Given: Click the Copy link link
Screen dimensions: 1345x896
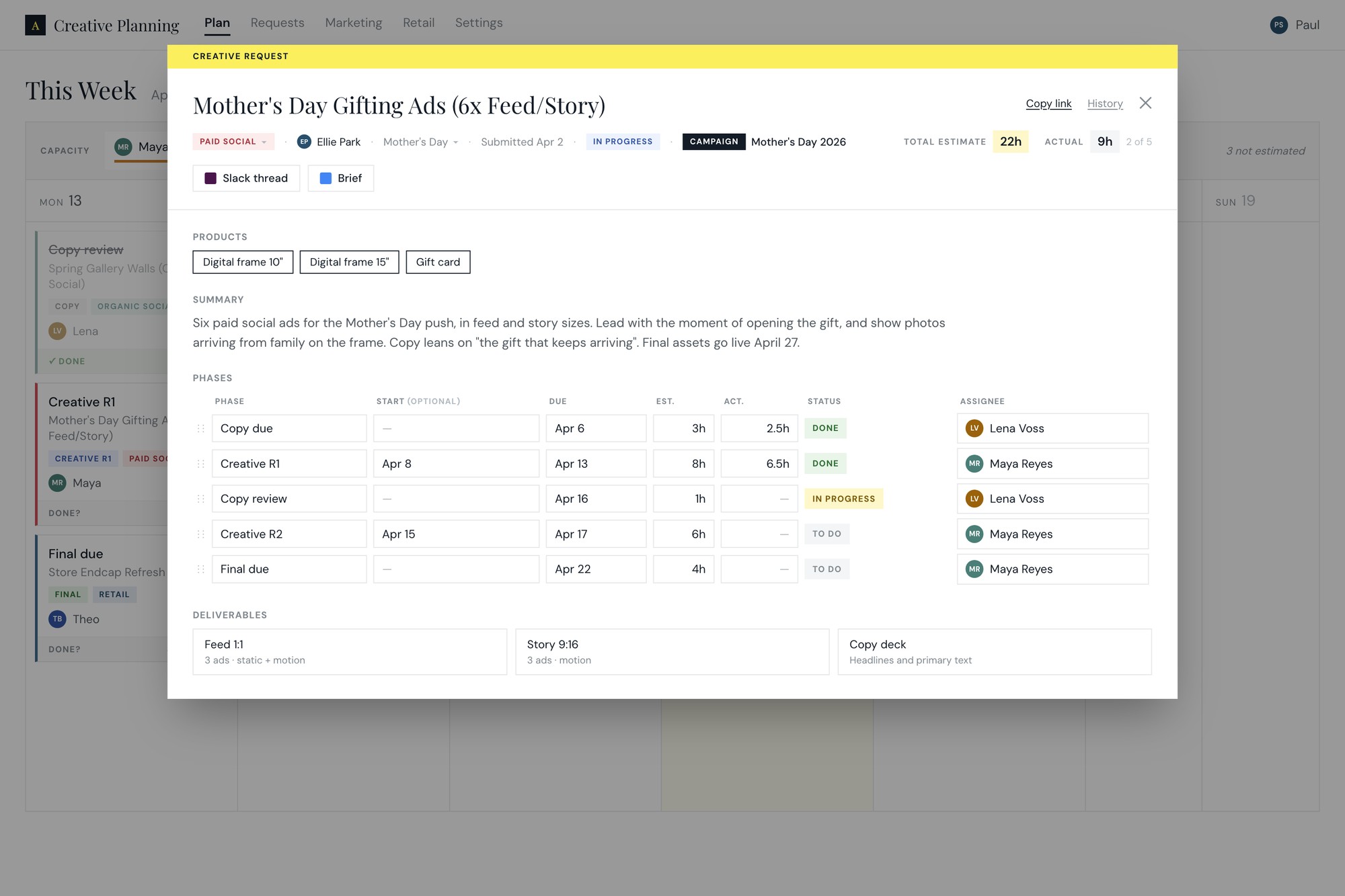Looking at the screenshot, I should coord(1048,104).
